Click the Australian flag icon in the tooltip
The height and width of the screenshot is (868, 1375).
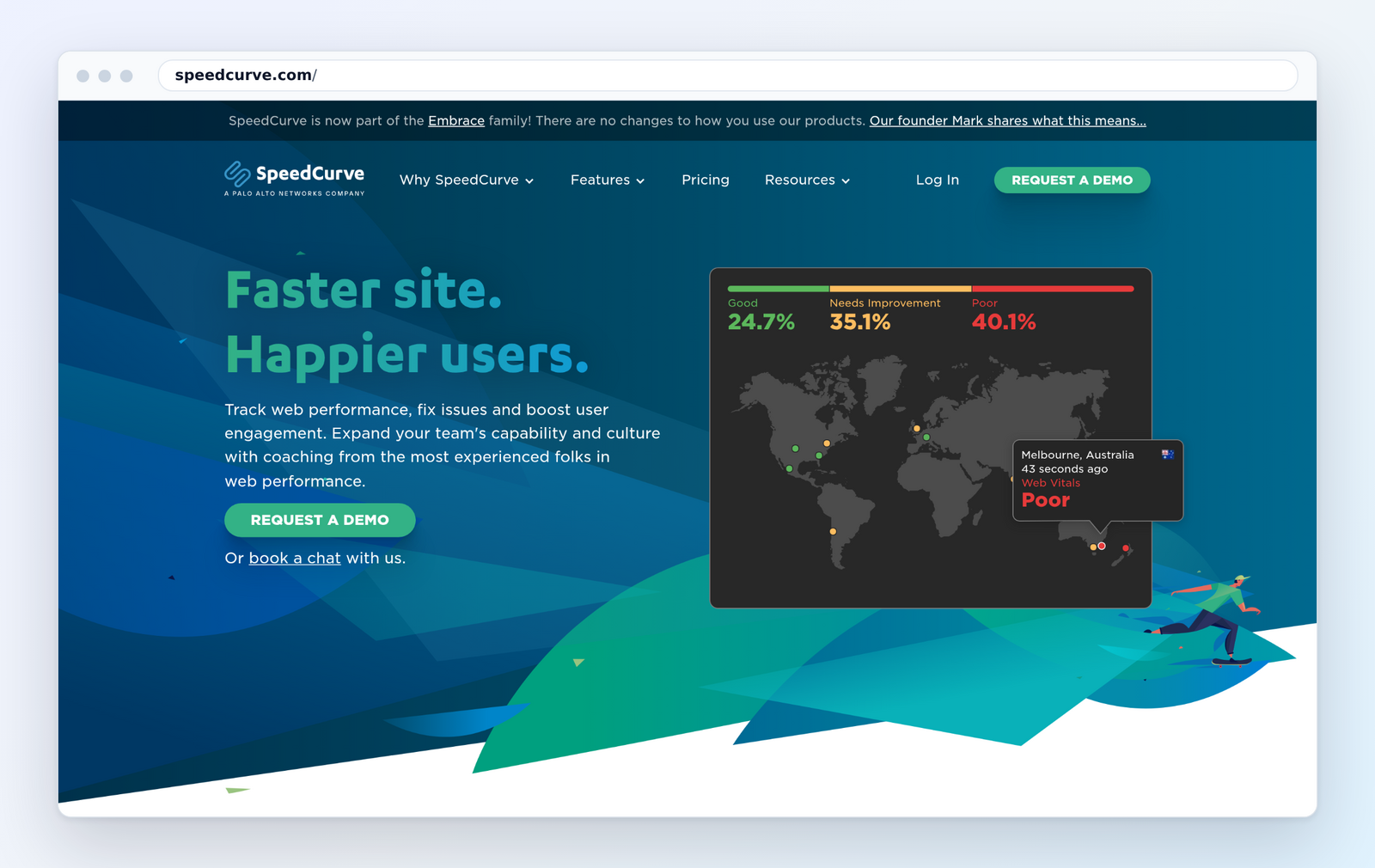point(1168,455)
